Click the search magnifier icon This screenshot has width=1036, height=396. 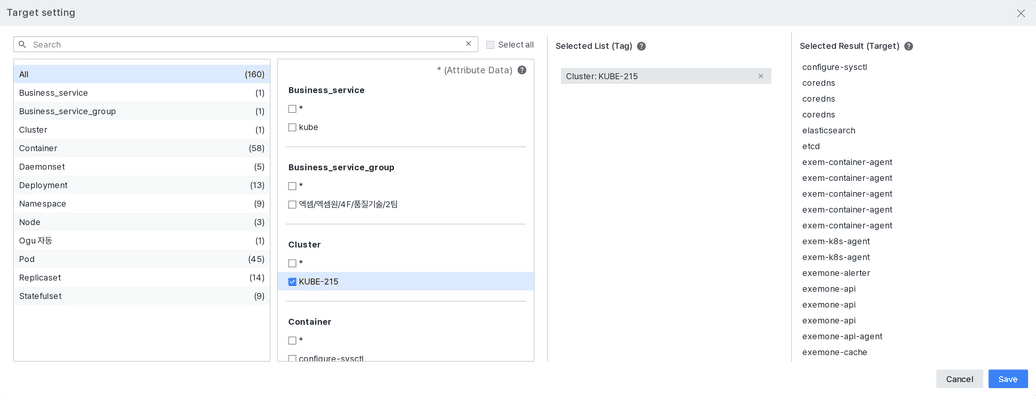(22, 44)
